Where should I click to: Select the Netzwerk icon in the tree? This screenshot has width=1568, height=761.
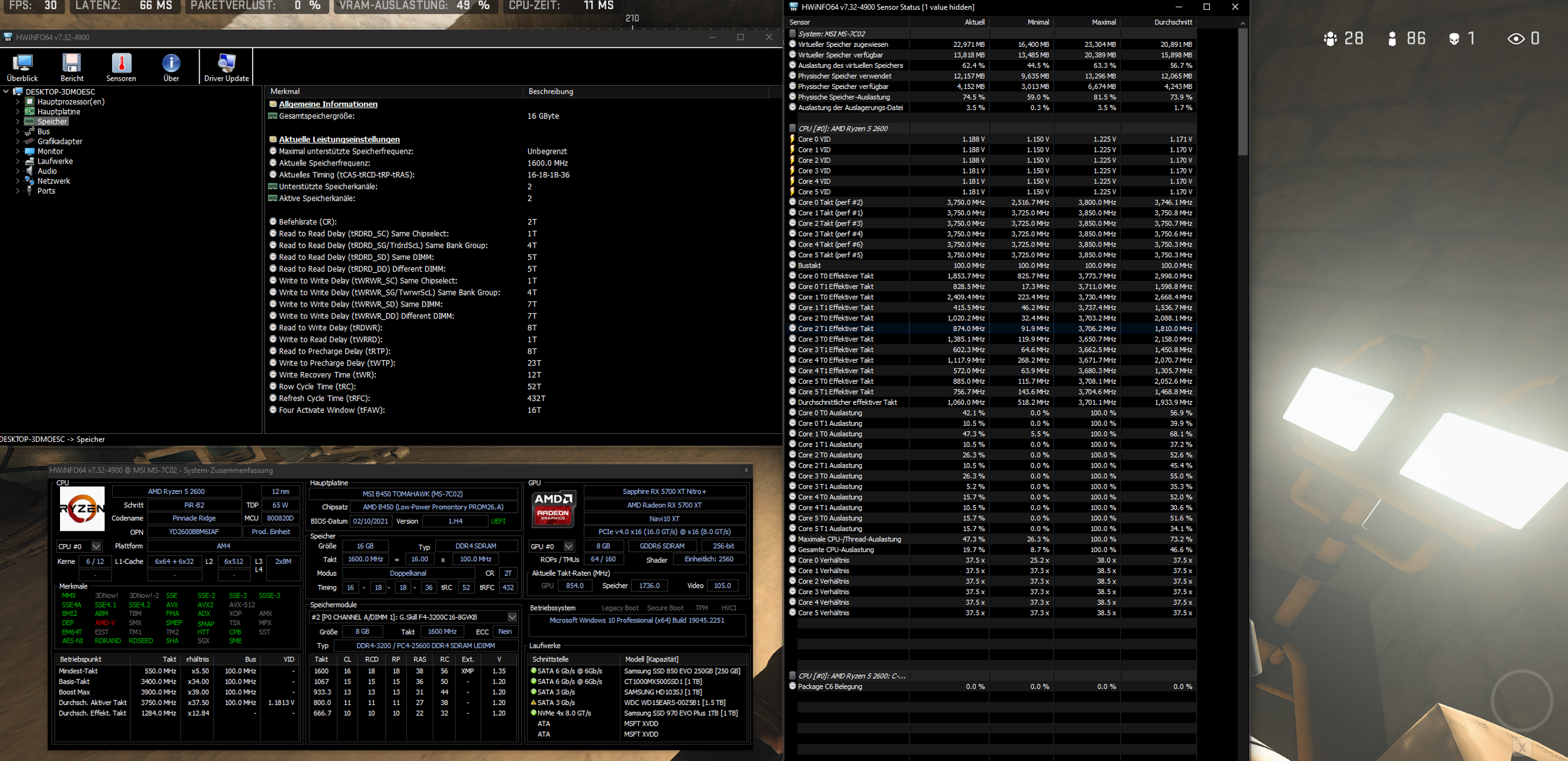[30, 181]
